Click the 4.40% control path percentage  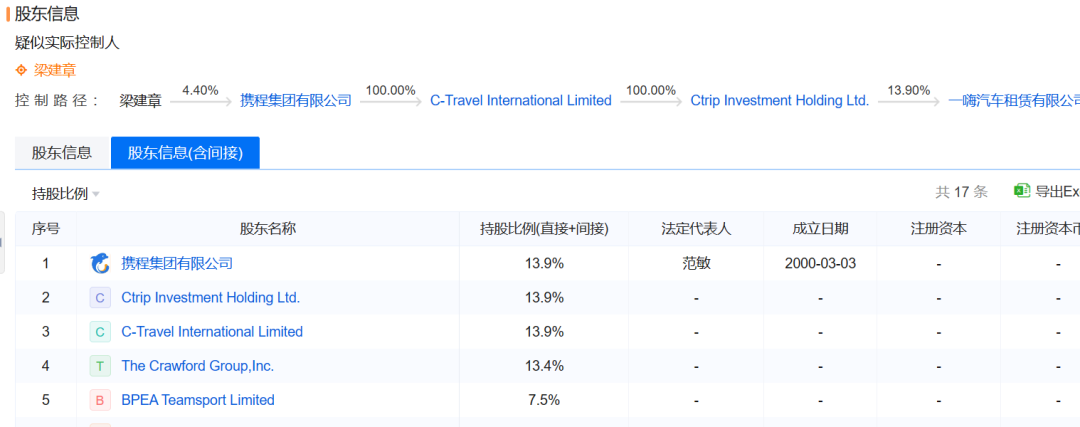point(200,90)
